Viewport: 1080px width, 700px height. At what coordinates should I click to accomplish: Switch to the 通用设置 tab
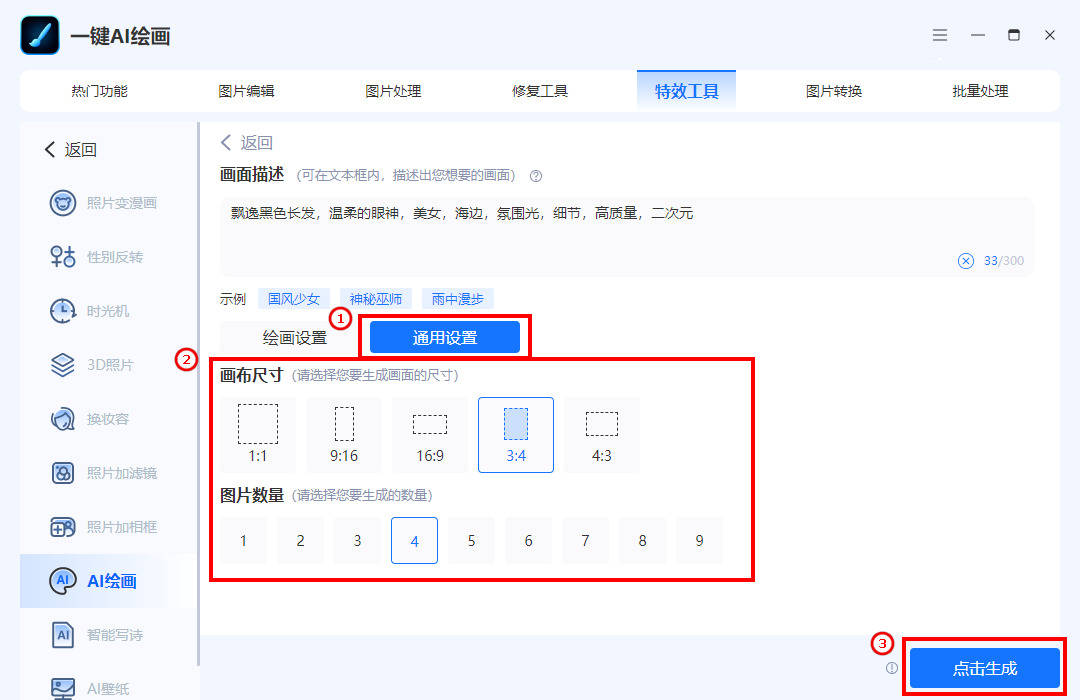coord(445,338)
